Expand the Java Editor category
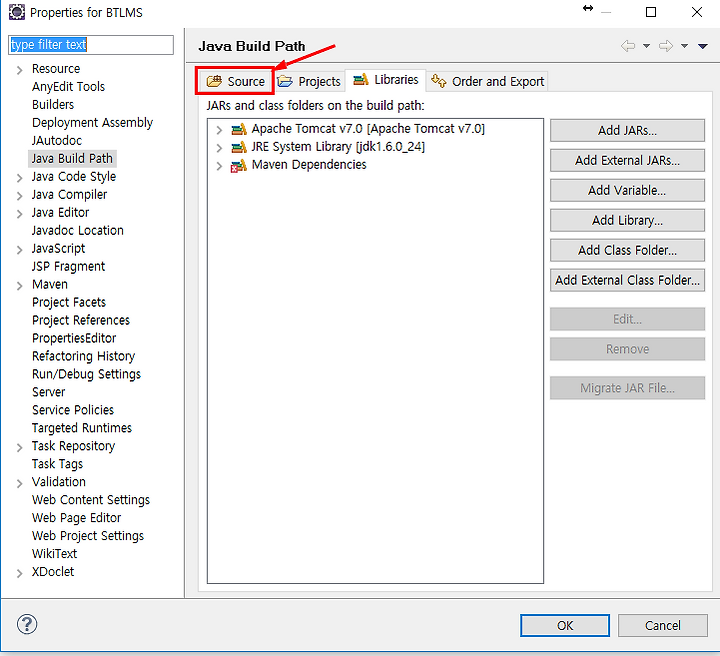This screenshot has height=656, width=720. pyautogui.click(x=19, y=213)
